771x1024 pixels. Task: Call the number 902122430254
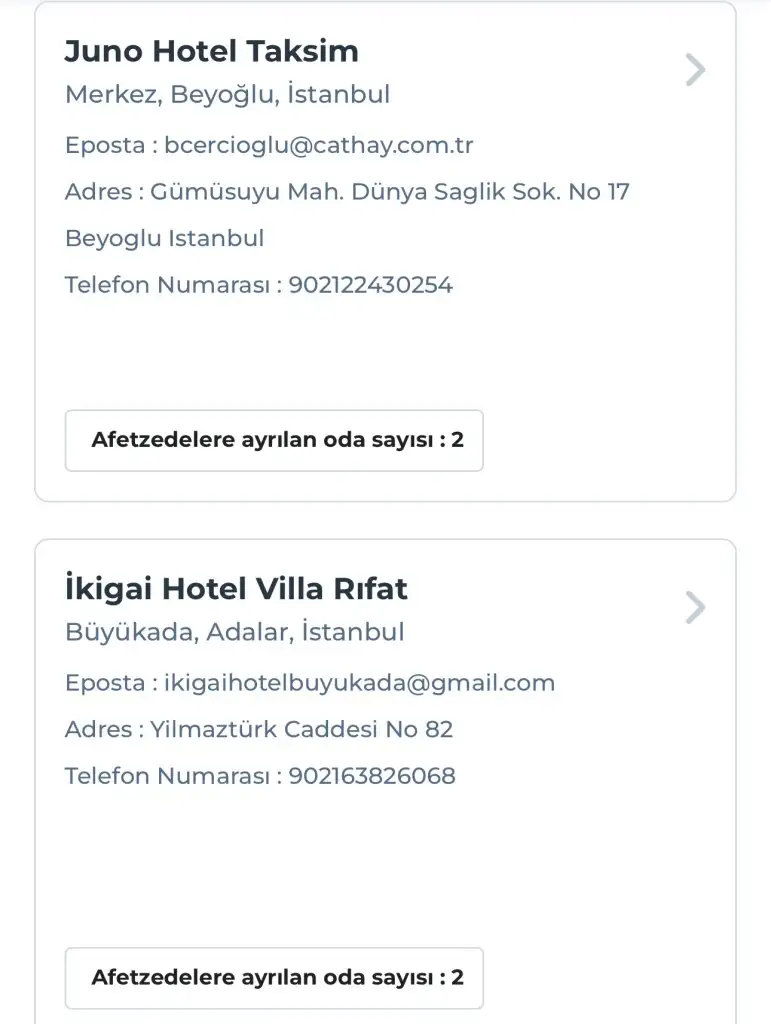click(370, 285)
